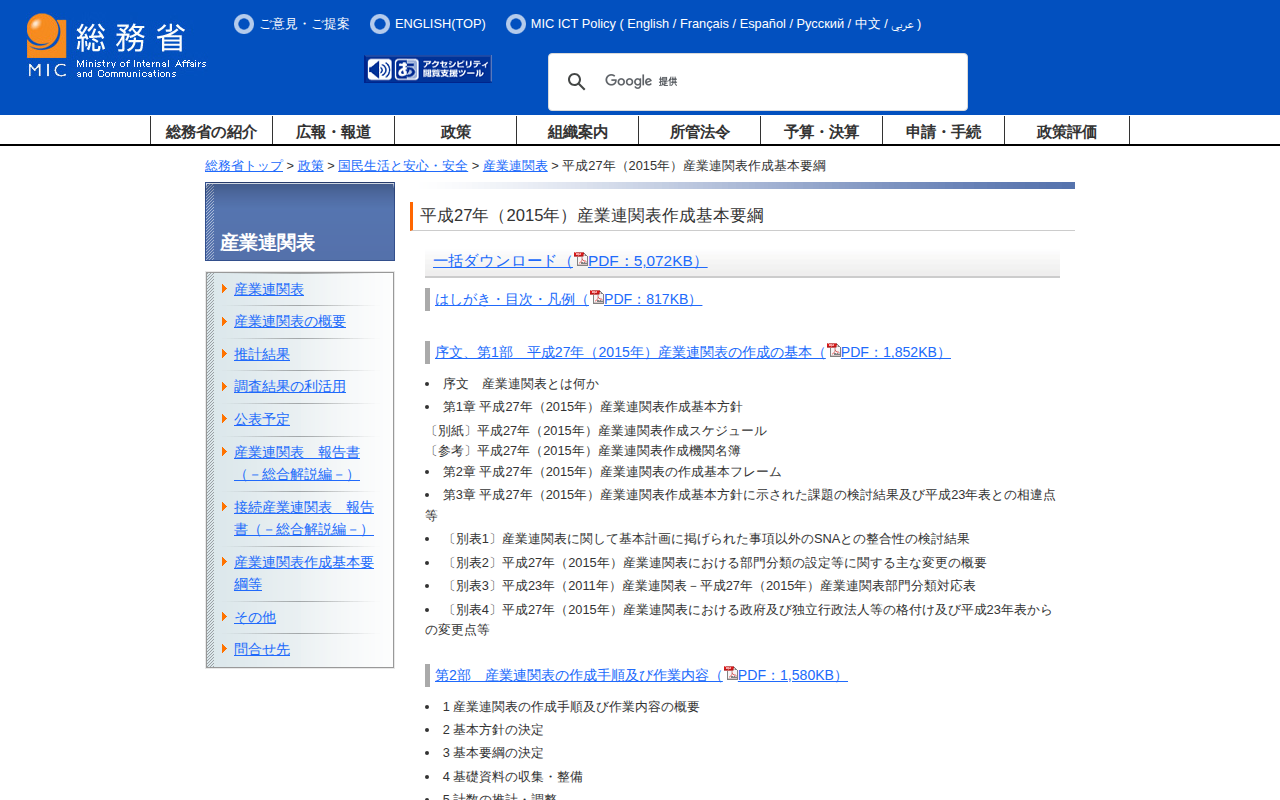Click PDF icon for 第2部 link
Image resolution: width=1280 pixels, height=800 pixels.
(x=730, y=673)
